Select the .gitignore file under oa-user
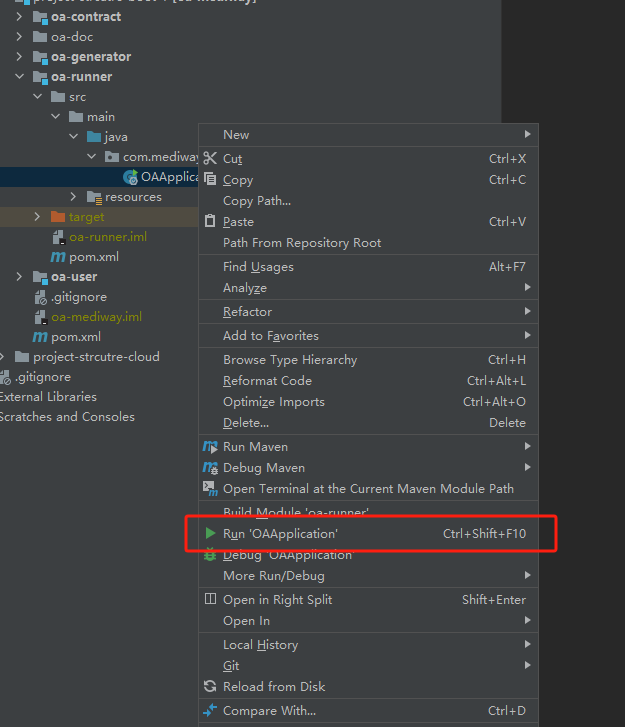This screenshot has width=625, height=727. (x=78, y=297)
